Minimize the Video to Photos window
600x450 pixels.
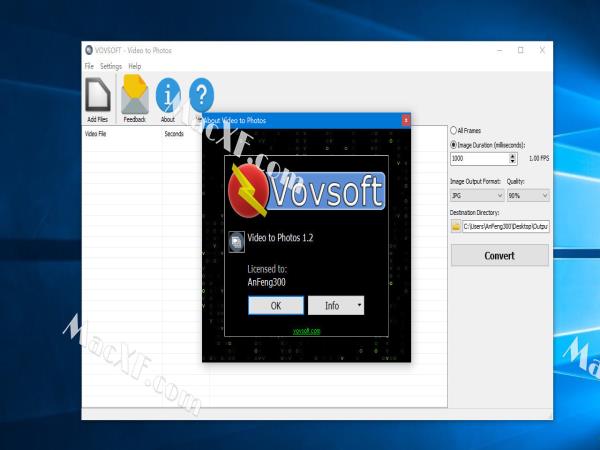point(500,50)
